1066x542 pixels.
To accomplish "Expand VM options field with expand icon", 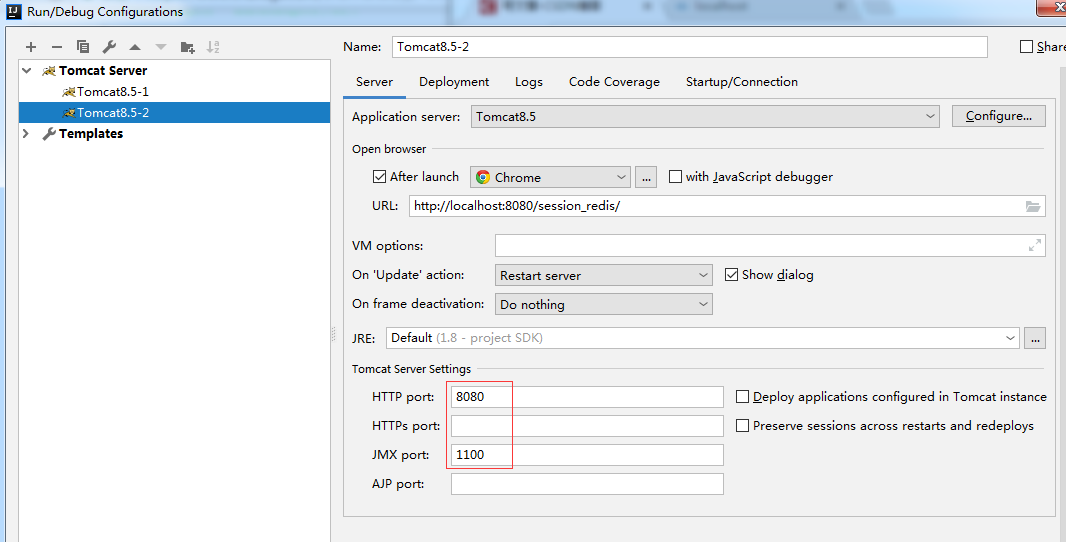I will [x=1035, y=245].
